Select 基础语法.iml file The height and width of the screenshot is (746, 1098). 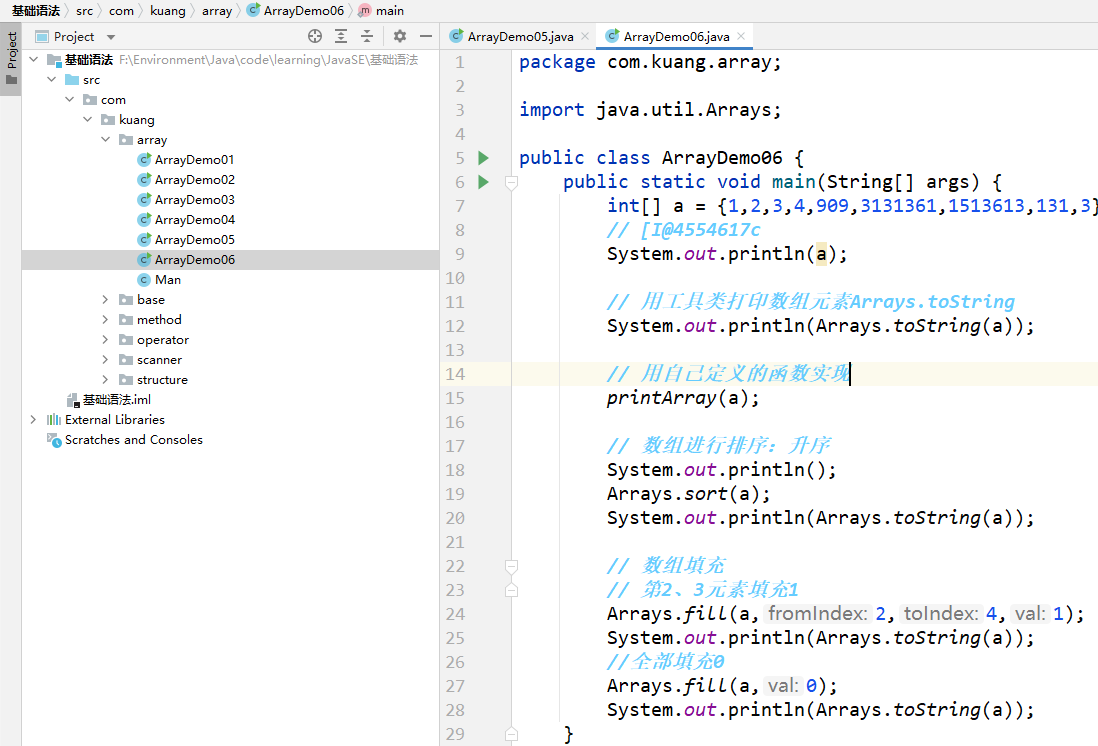point(116,399)
